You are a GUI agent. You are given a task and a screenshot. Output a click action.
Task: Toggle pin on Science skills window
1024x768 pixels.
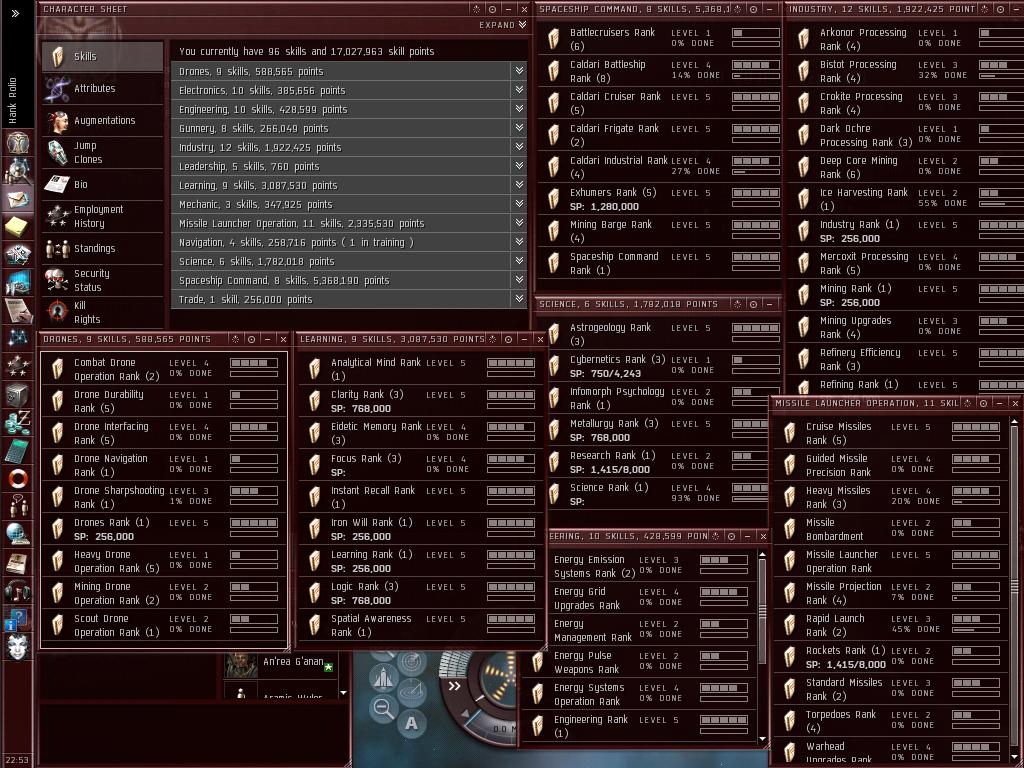[753, 304]
